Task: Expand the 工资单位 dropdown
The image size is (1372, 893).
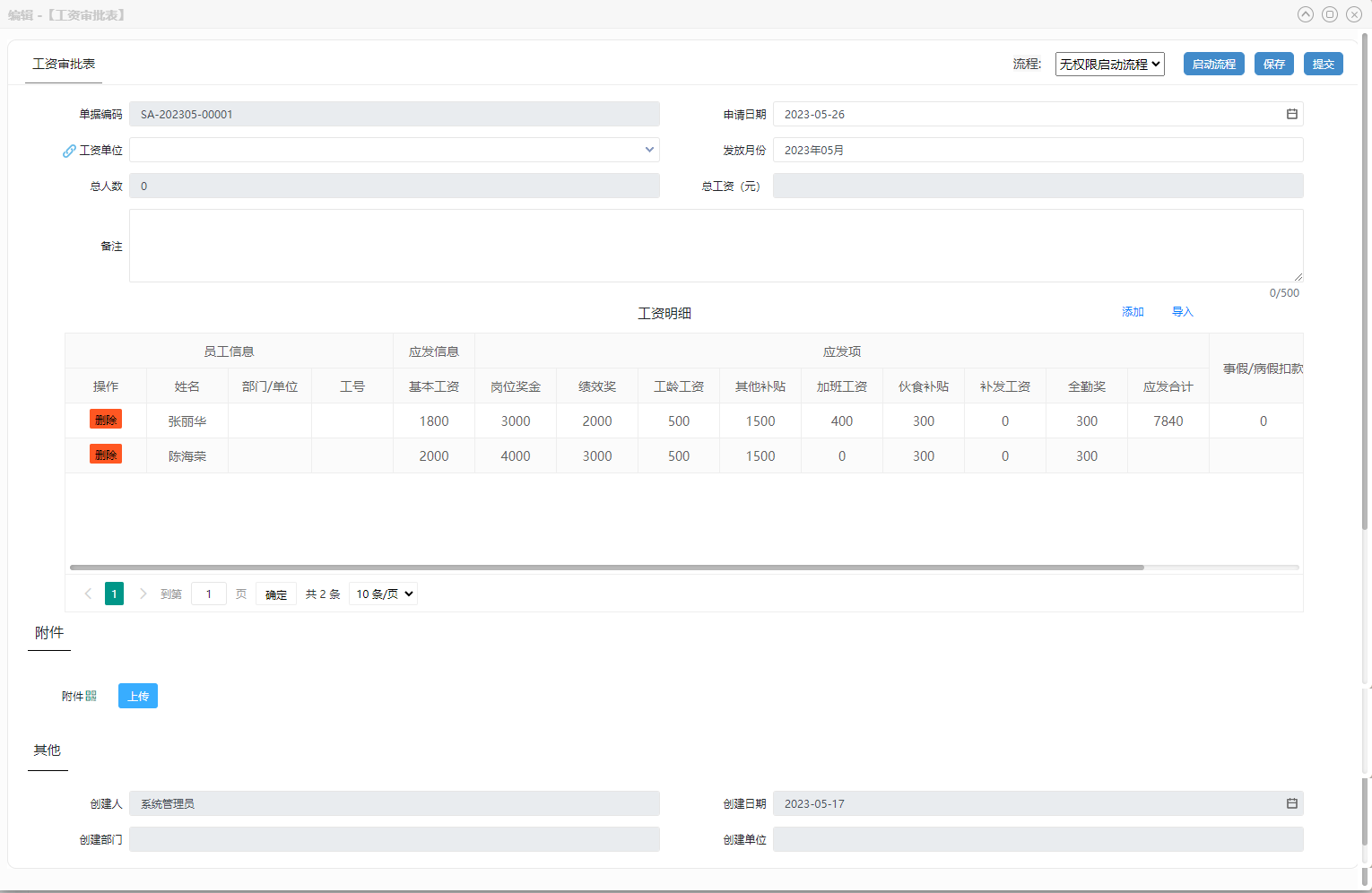Action: tap(649, 150)
